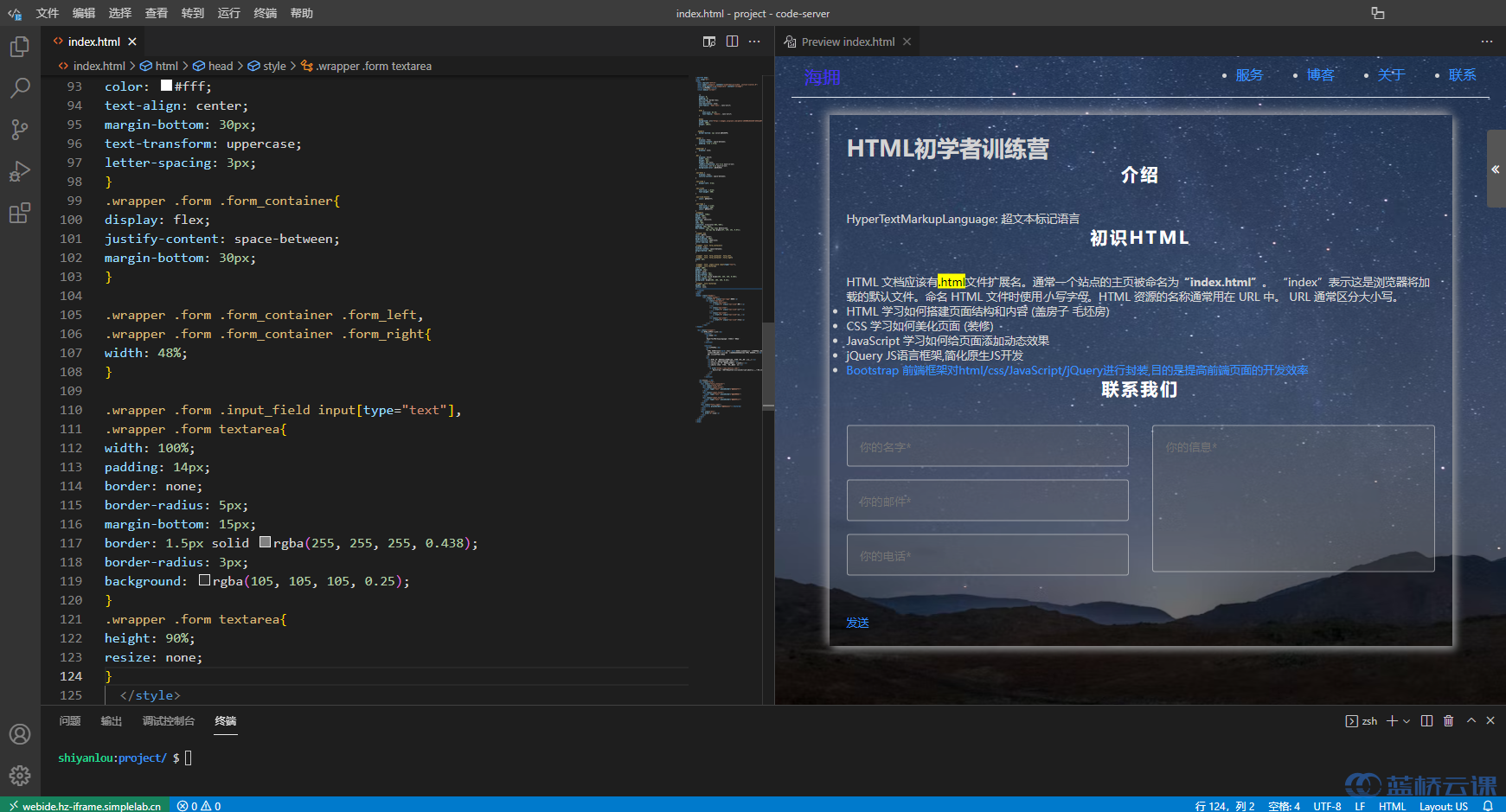
Task: Open the Accounts icon in activity bar
Action: [x=20, y=734]
